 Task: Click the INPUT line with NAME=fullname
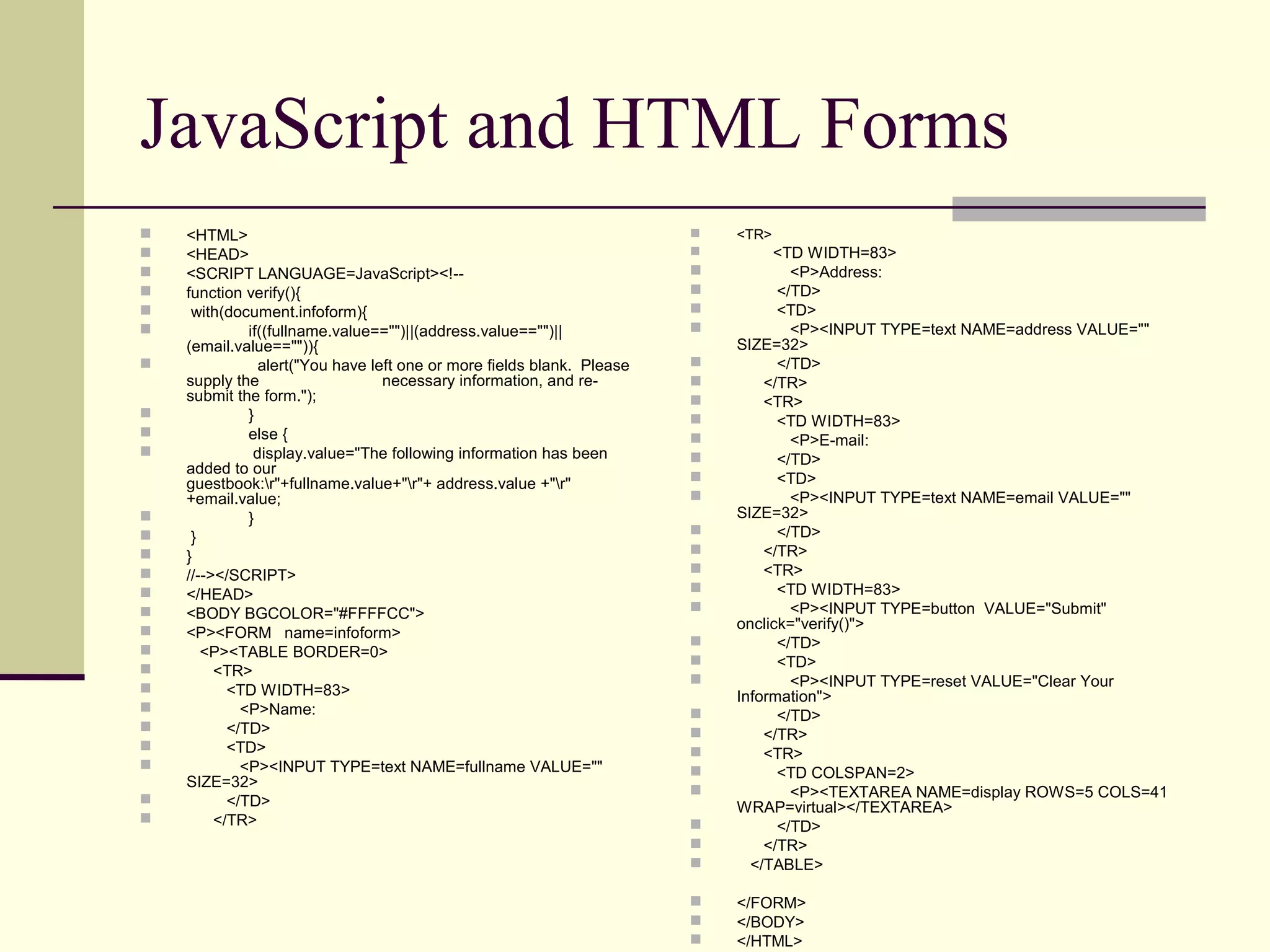394,774
